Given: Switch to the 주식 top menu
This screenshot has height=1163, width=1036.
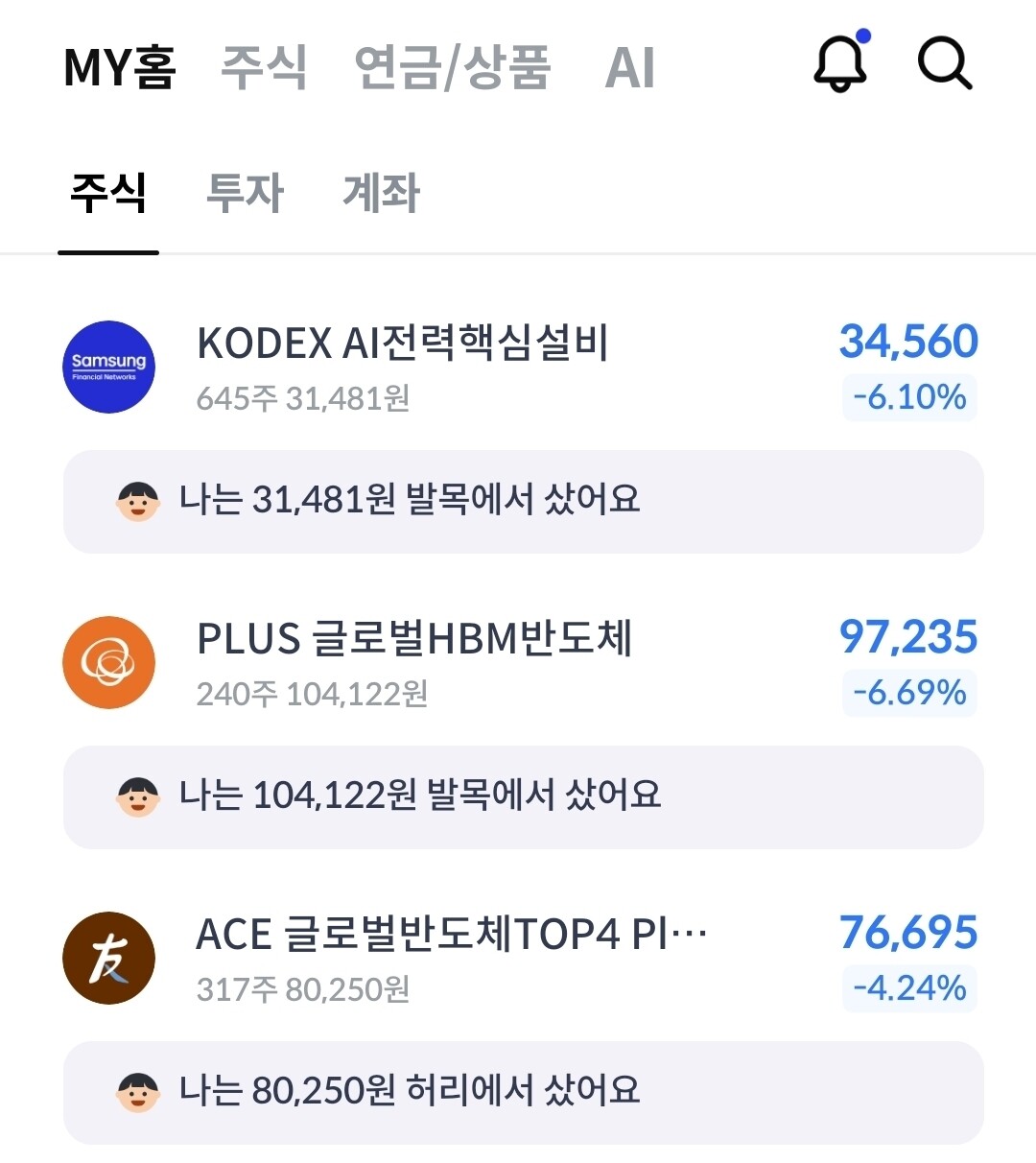Looking at the screenshot, I should point(264,66).
